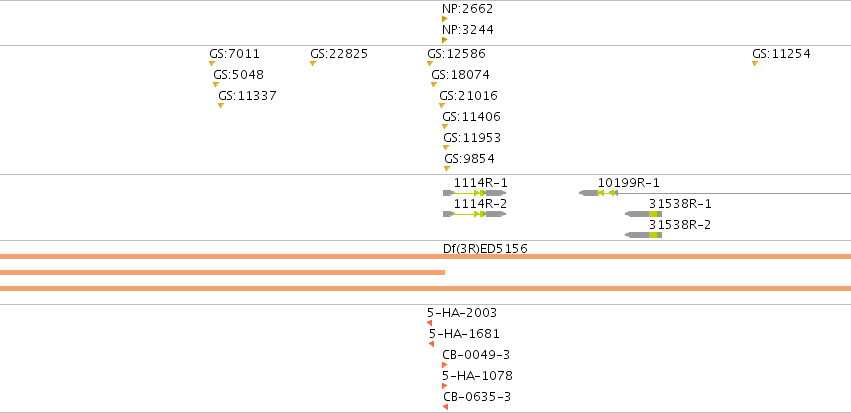
Task: Click the 5-HA-1681 label
Action: tap(465, 334)
